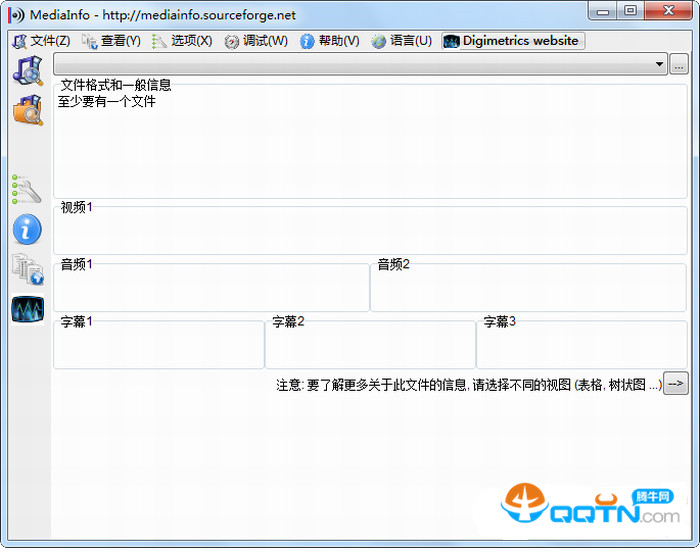
Task: Click the MediaInfo title bar app icon
Action: 16,14
